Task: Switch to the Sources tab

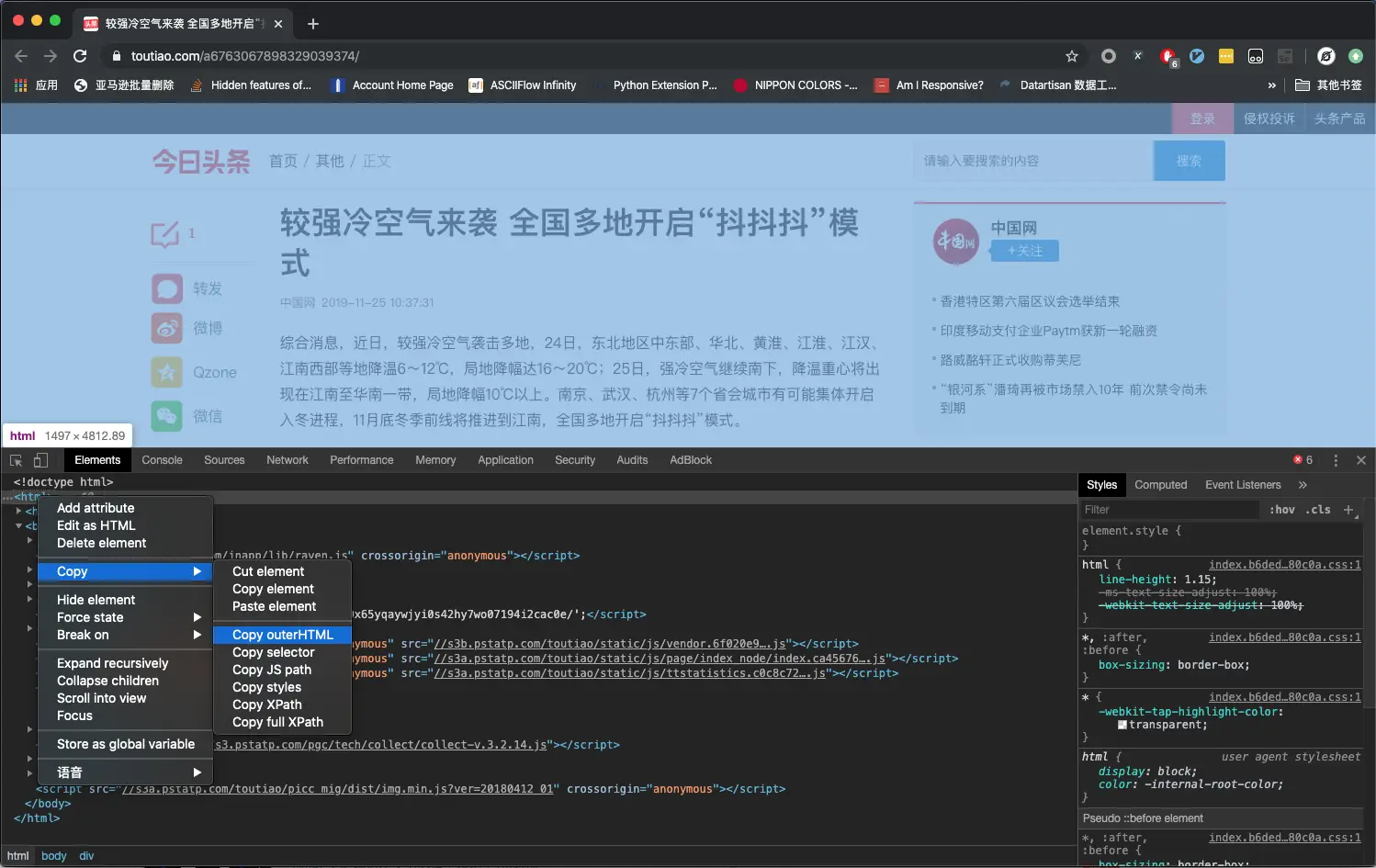Action: pyautogui.click(x=224, y=460)
